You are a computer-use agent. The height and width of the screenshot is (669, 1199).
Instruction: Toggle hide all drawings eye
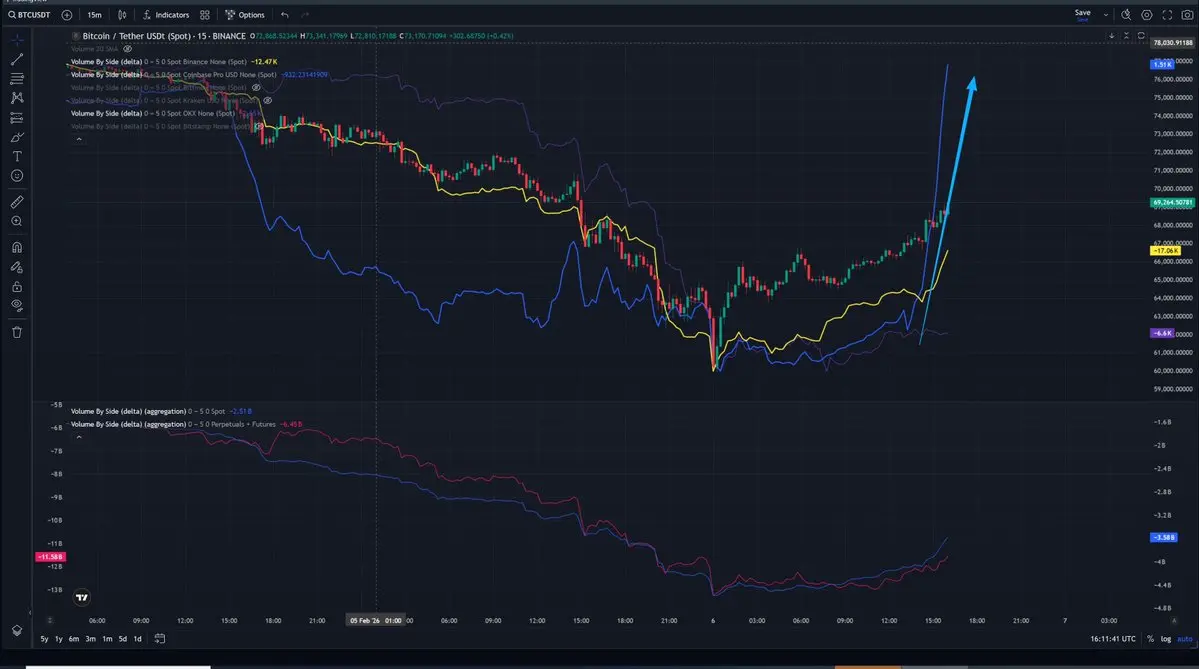click(17, 305)
